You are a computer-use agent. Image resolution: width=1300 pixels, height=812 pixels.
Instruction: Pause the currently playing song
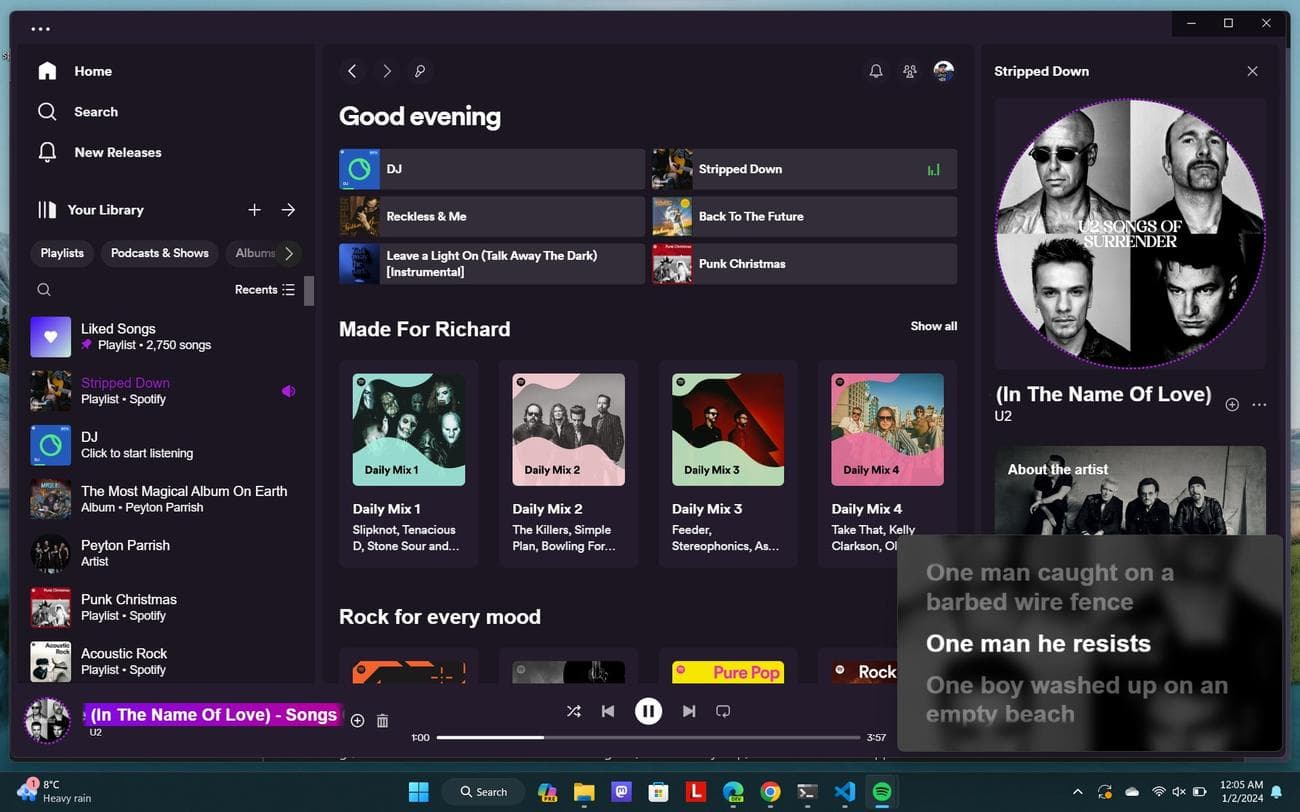click(x=649, y=711)
